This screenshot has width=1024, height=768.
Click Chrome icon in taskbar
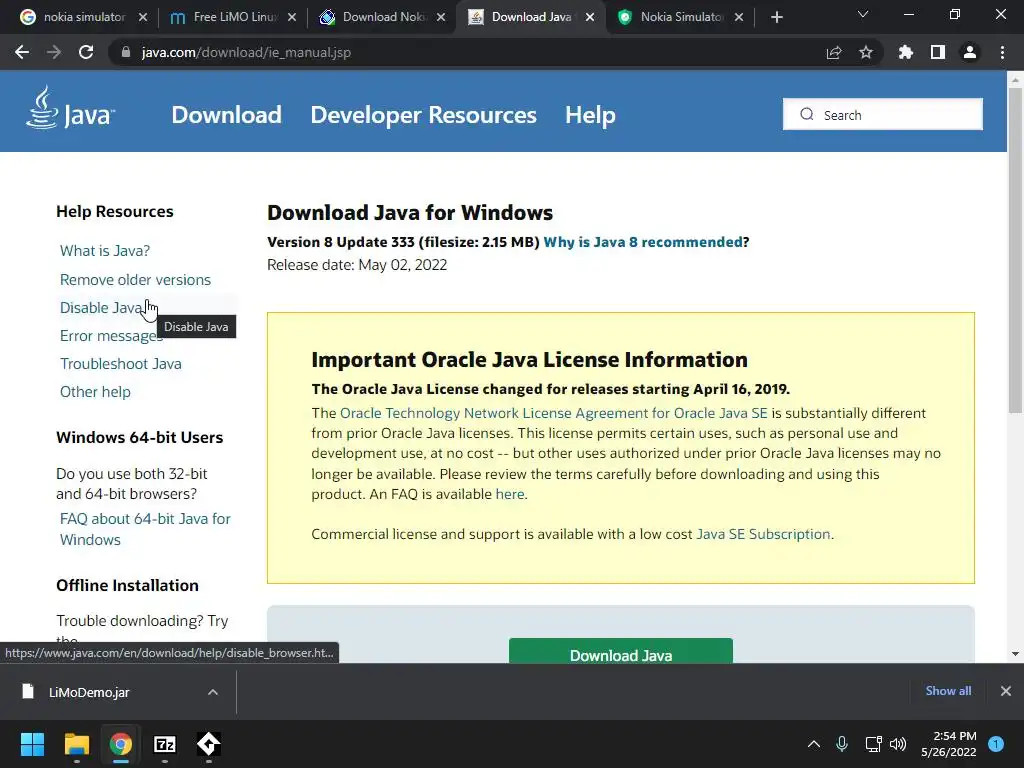point(121,744)
